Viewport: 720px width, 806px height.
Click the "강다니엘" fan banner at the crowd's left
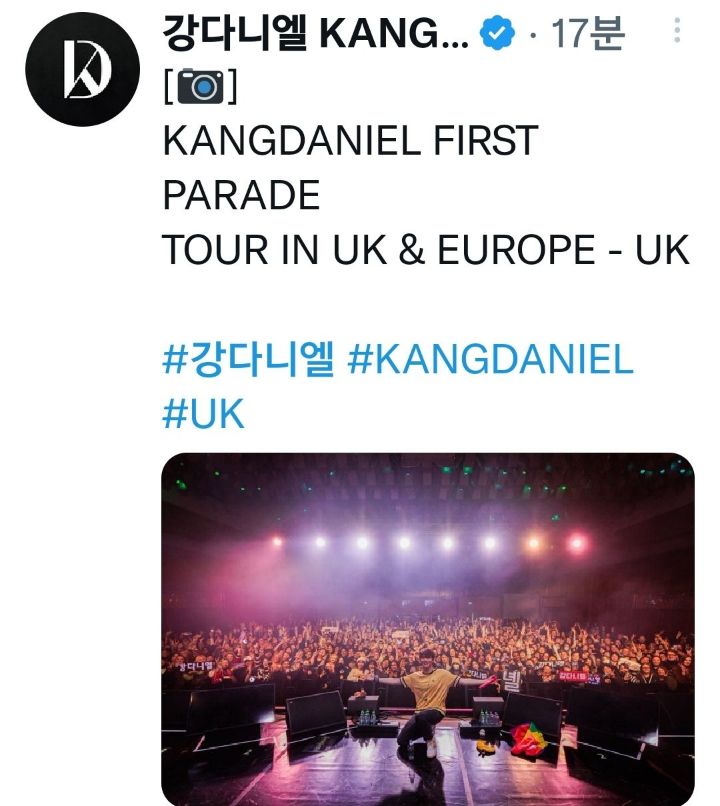pos(198,665)
